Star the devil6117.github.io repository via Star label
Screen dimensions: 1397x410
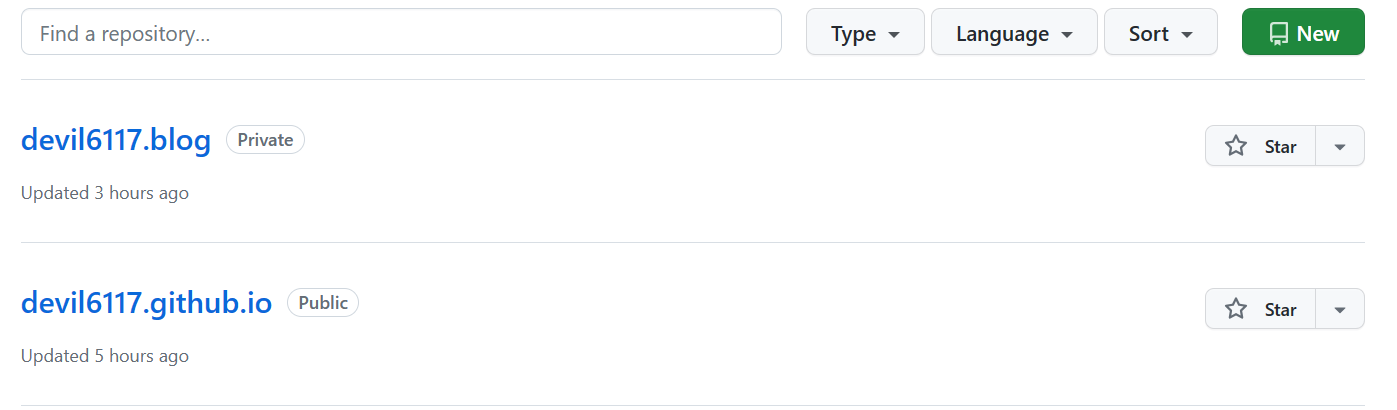click(x=1280, y=309)
